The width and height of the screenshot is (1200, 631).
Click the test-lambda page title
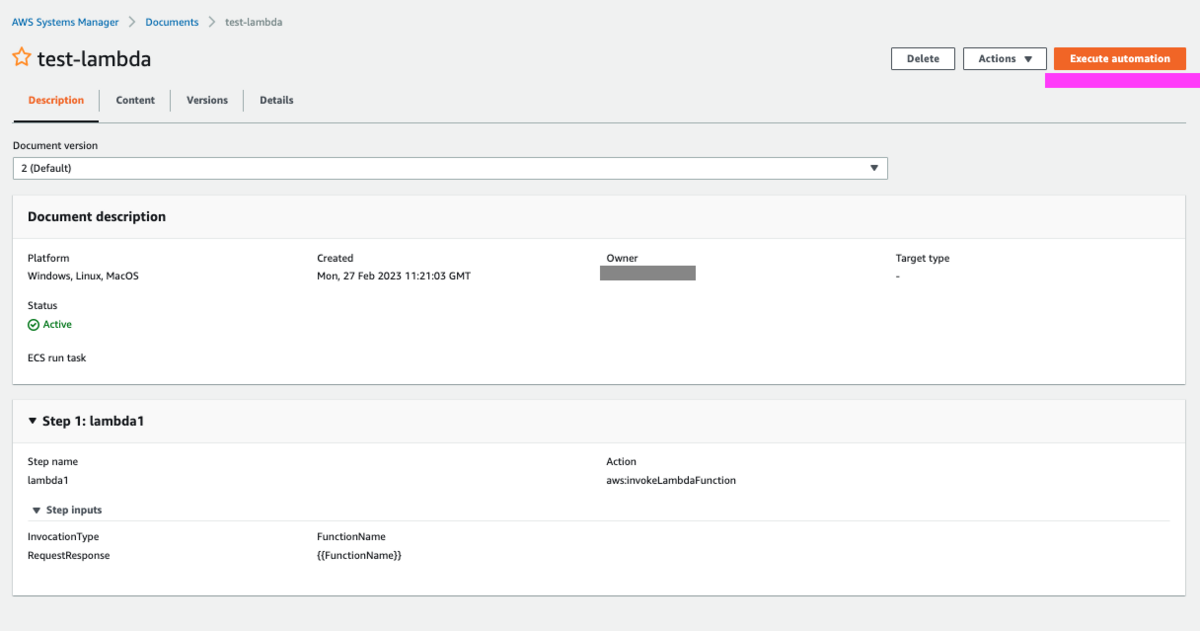94,59
